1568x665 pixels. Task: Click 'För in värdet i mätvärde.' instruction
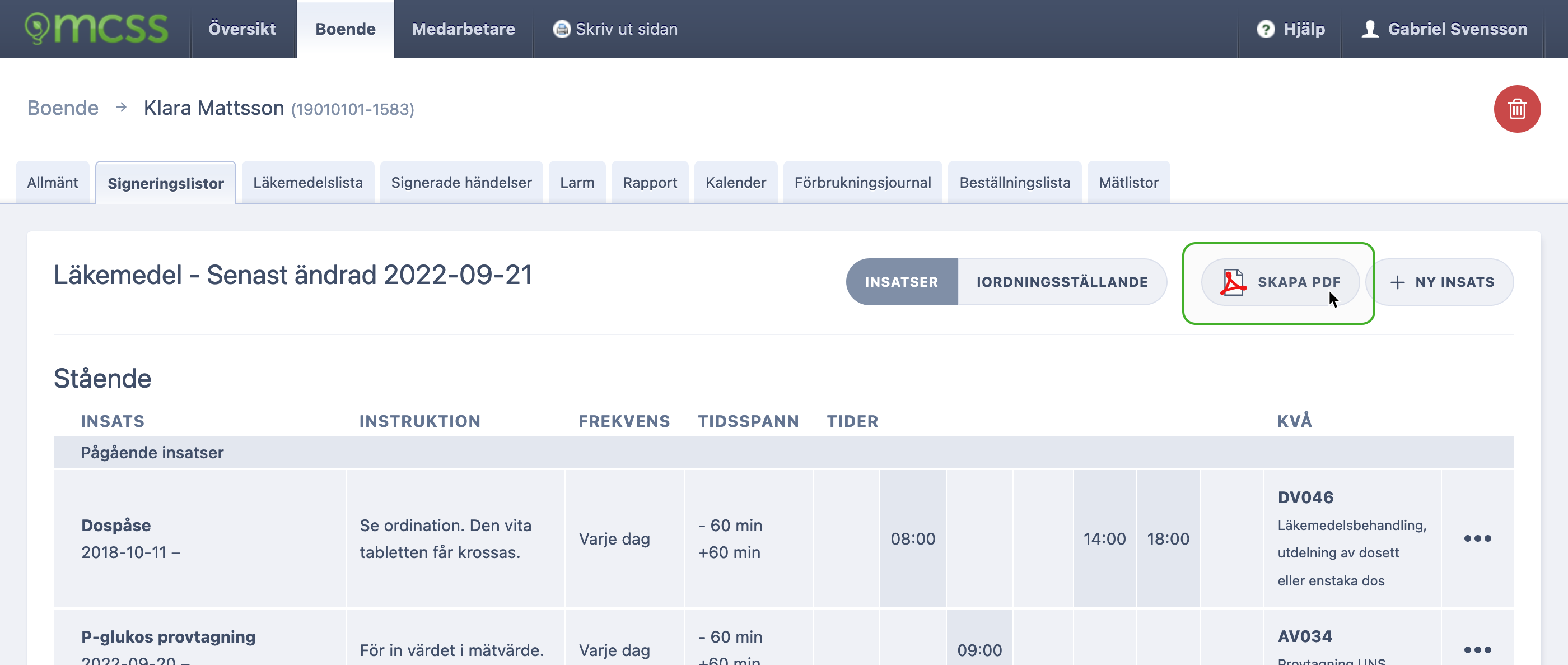(x=451, y=650)
